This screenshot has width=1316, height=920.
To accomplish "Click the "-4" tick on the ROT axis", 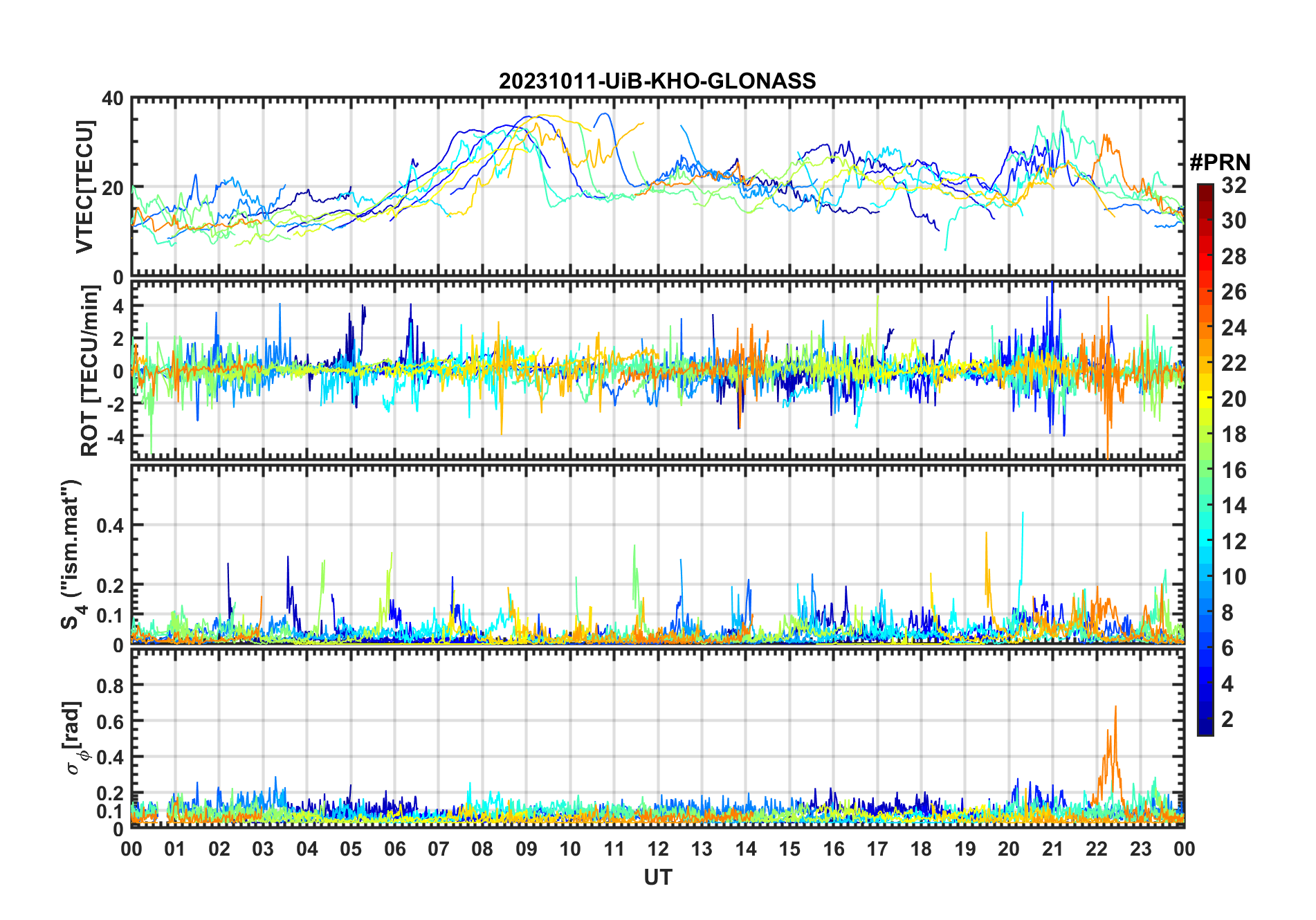I will 115,437.
